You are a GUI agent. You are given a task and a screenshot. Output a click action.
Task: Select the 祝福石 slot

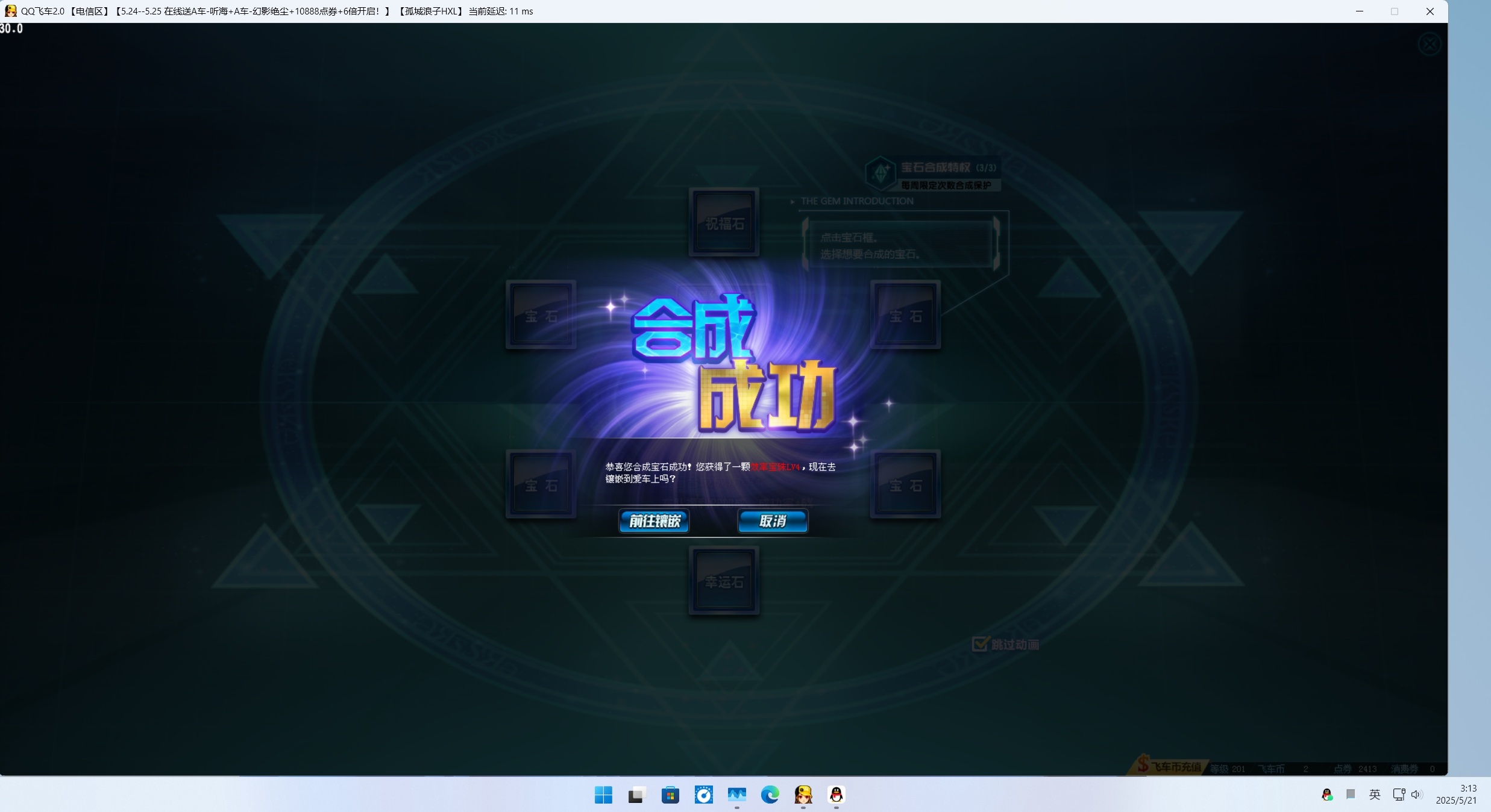(x=724, y=222)
